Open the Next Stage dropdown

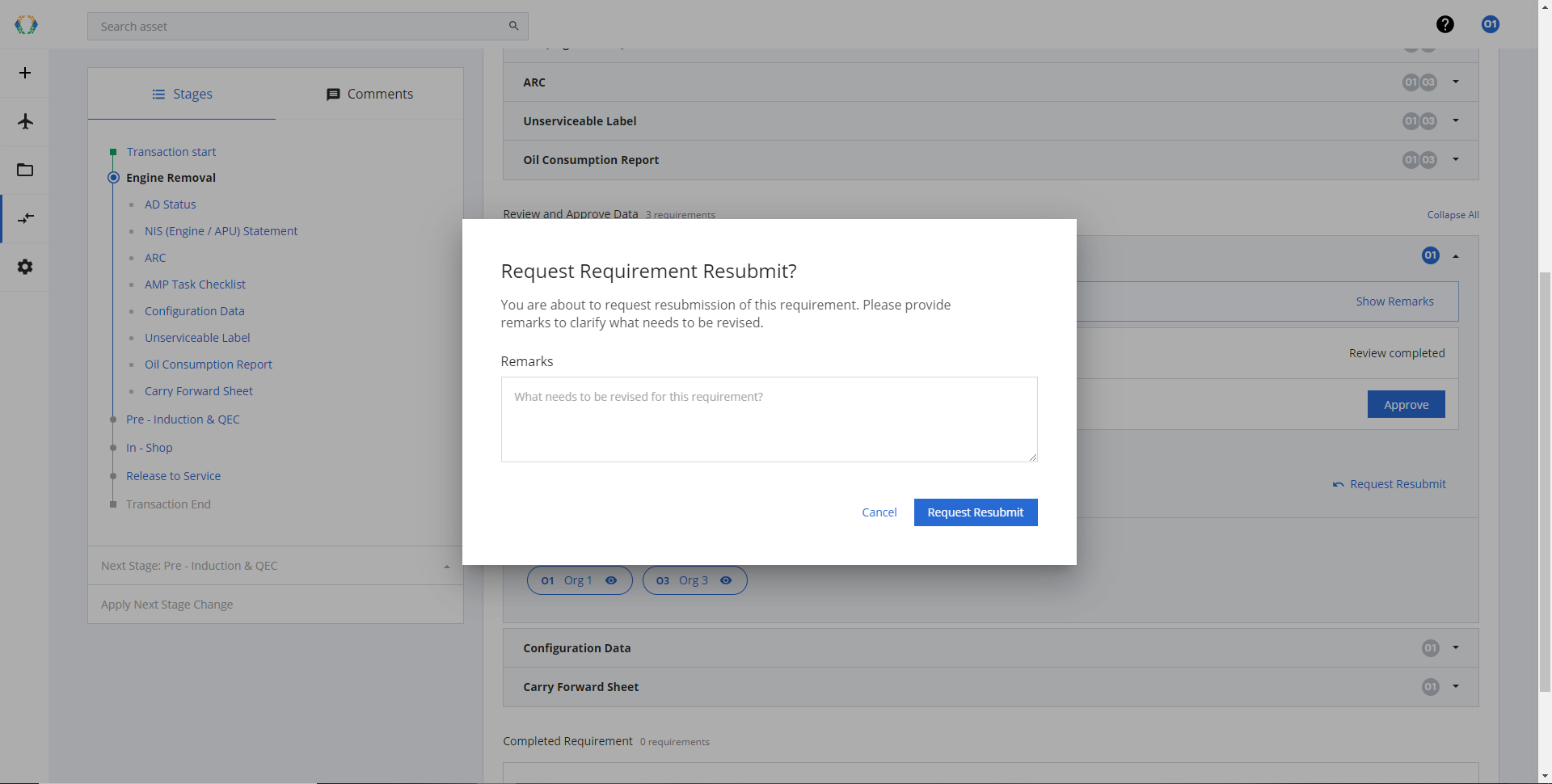(x=276, y=566)
